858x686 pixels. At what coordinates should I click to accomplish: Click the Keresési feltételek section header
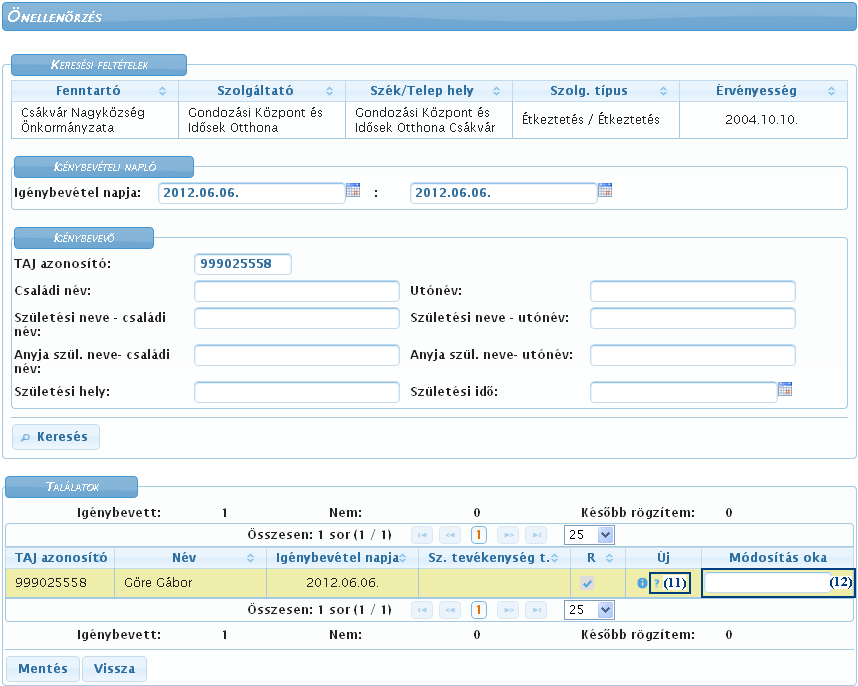click(x=99, y=65)
